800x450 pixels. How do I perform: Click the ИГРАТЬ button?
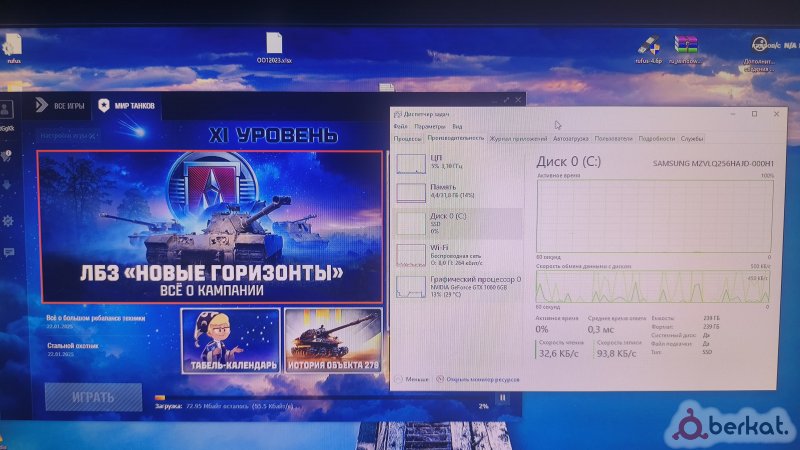pos(93,397)
